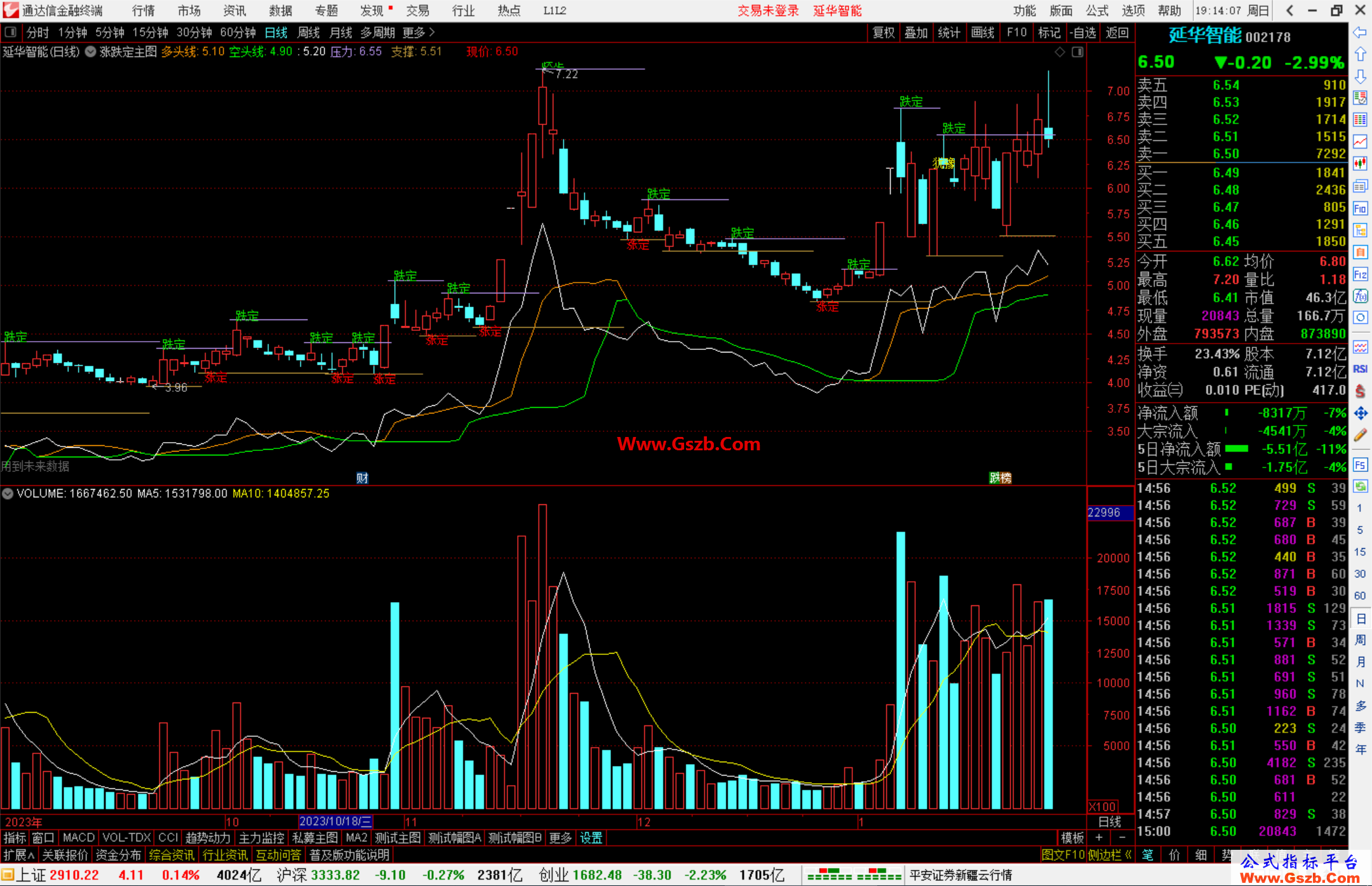Switch the side period to 1 minute
Screen dimensions: 1372x886
1359,508
